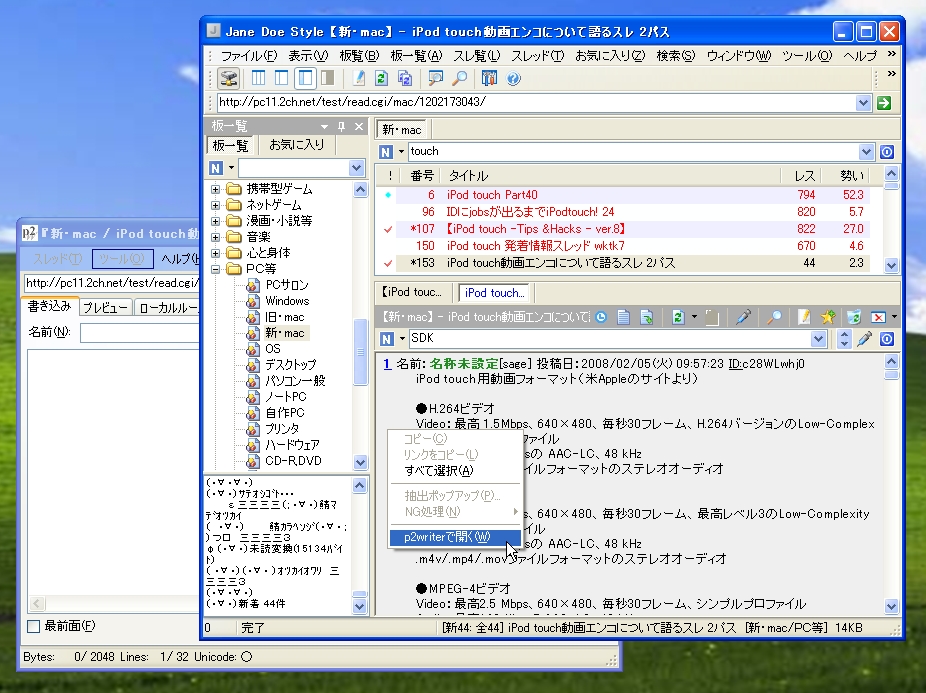Image resolution: width=926 pixels, height=693 pixels.
Task: Open thread iPod touch 発着情報スレッド wktk7
Action: (x=536, y=246)
